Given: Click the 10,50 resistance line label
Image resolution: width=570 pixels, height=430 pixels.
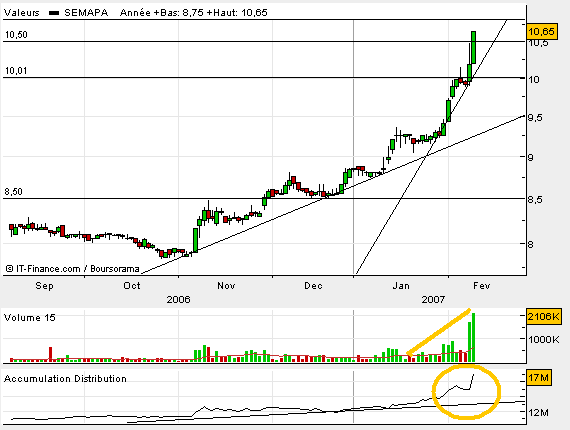Looking at the screenshot, I should click(16, 35).
